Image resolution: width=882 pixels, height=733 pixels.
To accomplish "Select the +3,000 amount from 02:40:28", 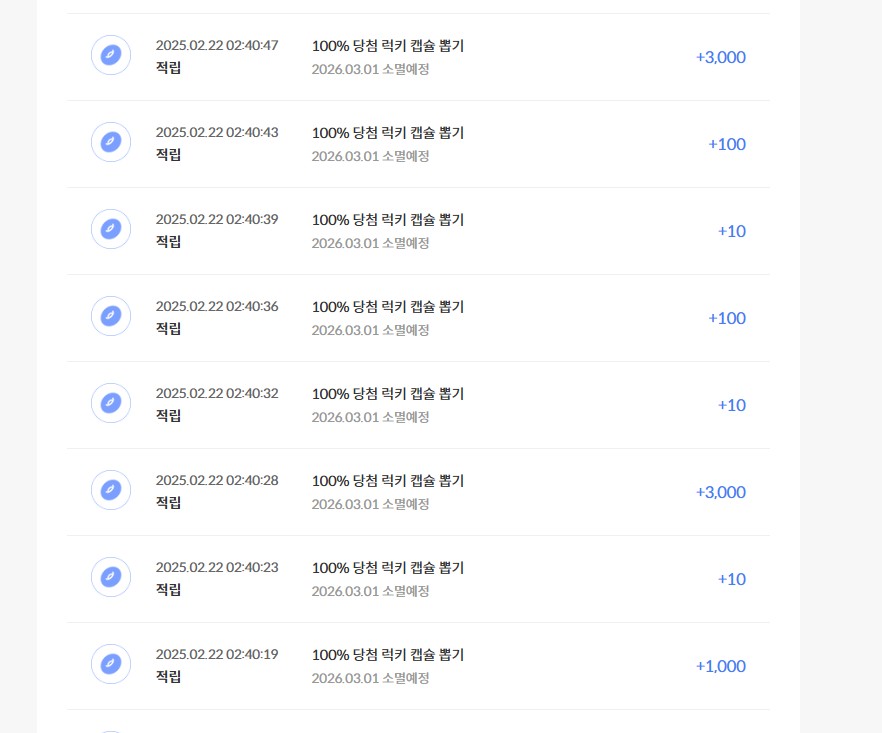I will click(721, 492).
